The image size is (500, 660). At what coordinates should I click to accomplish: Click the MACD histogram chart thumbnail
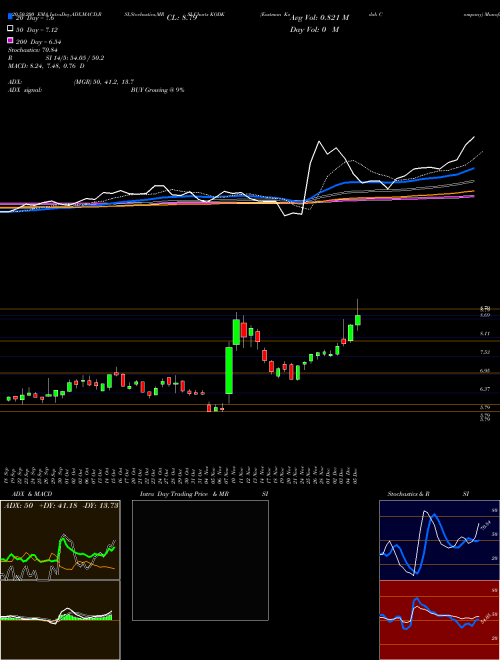click(x=60, y=620)
